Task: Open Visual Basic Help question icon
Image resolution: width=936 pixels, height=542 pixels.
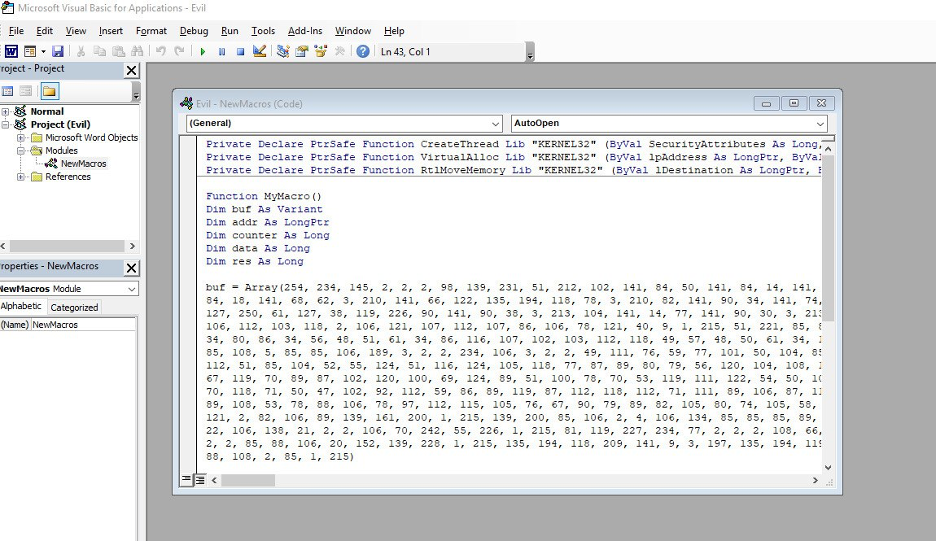Action: [362, 51]
